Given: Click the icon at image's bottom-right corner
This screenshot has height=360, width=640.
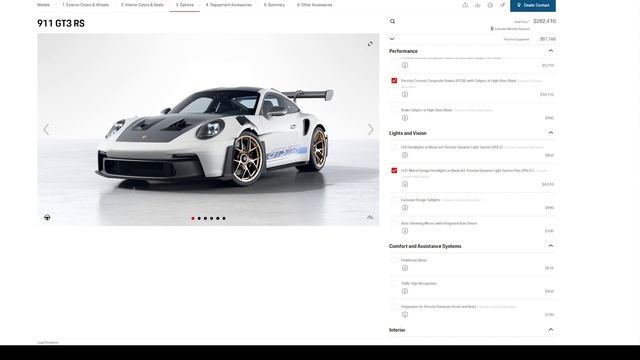Looking at the screenshot, I should tap(370, 217).
